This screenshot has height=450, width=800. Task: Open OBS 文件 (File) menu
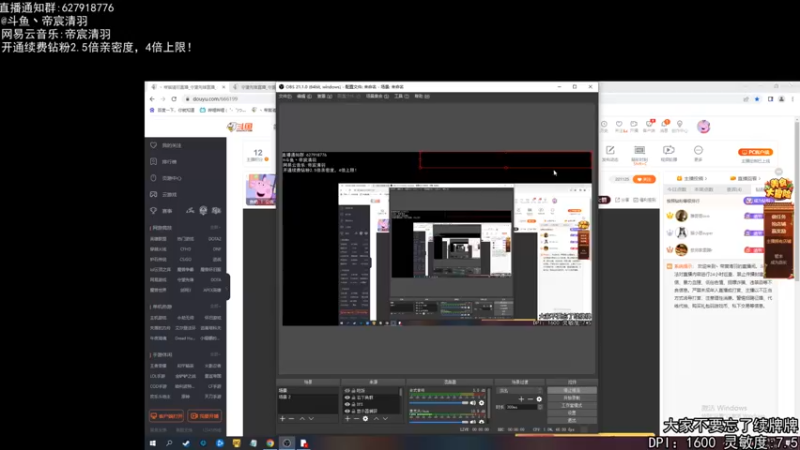(x=285, y=96)
